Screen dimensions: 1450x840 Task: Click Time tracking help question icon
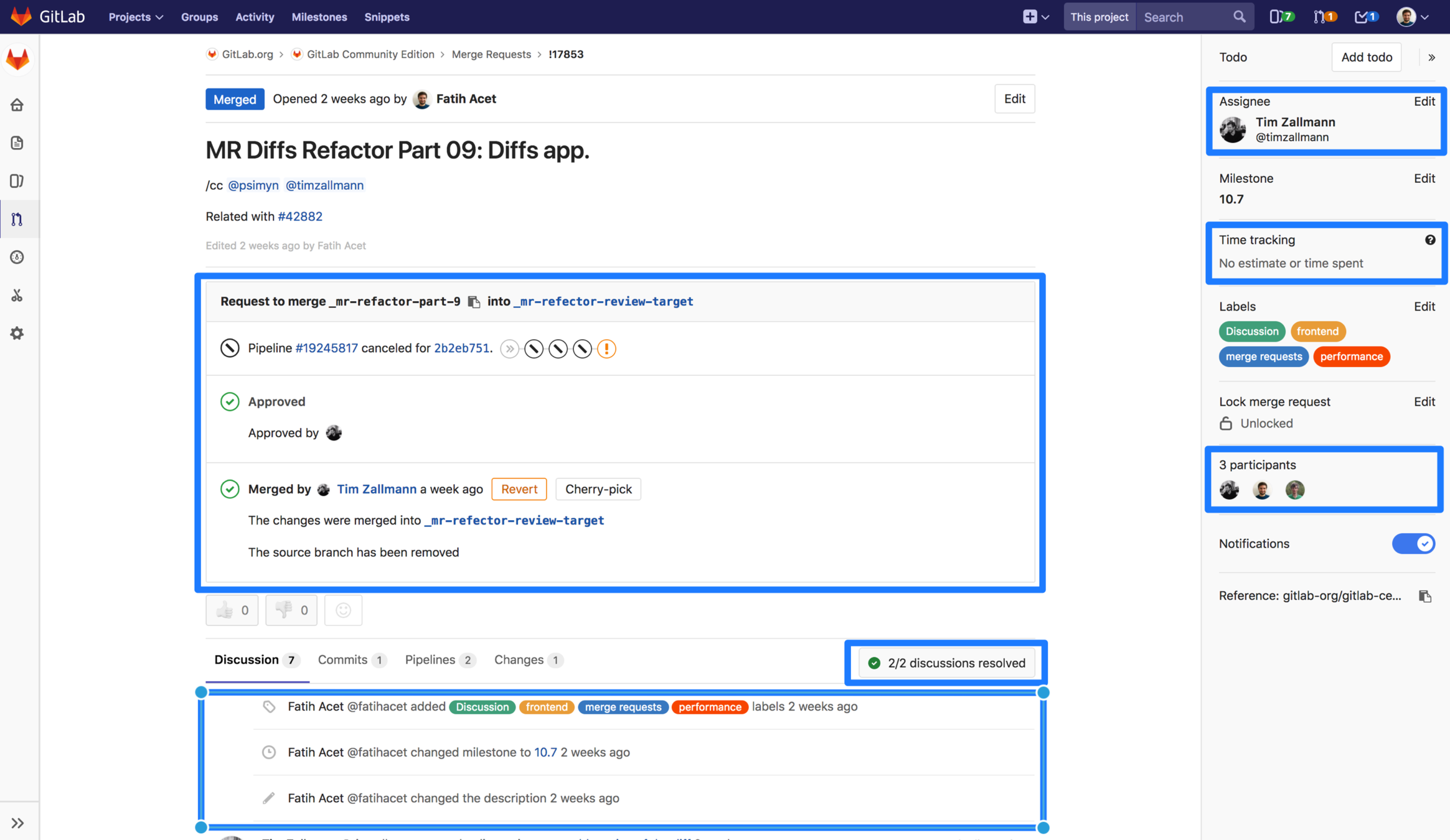[1429, 240]
